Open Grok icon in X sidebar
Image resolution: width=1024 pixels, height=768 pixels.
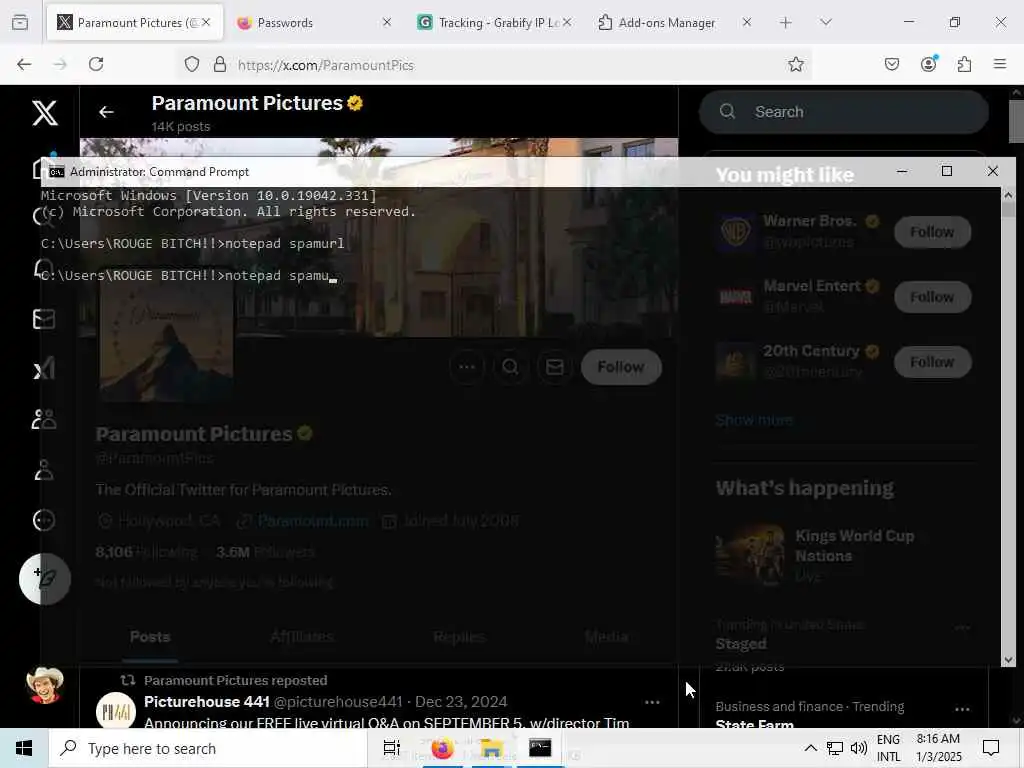(x=44, y=369)
